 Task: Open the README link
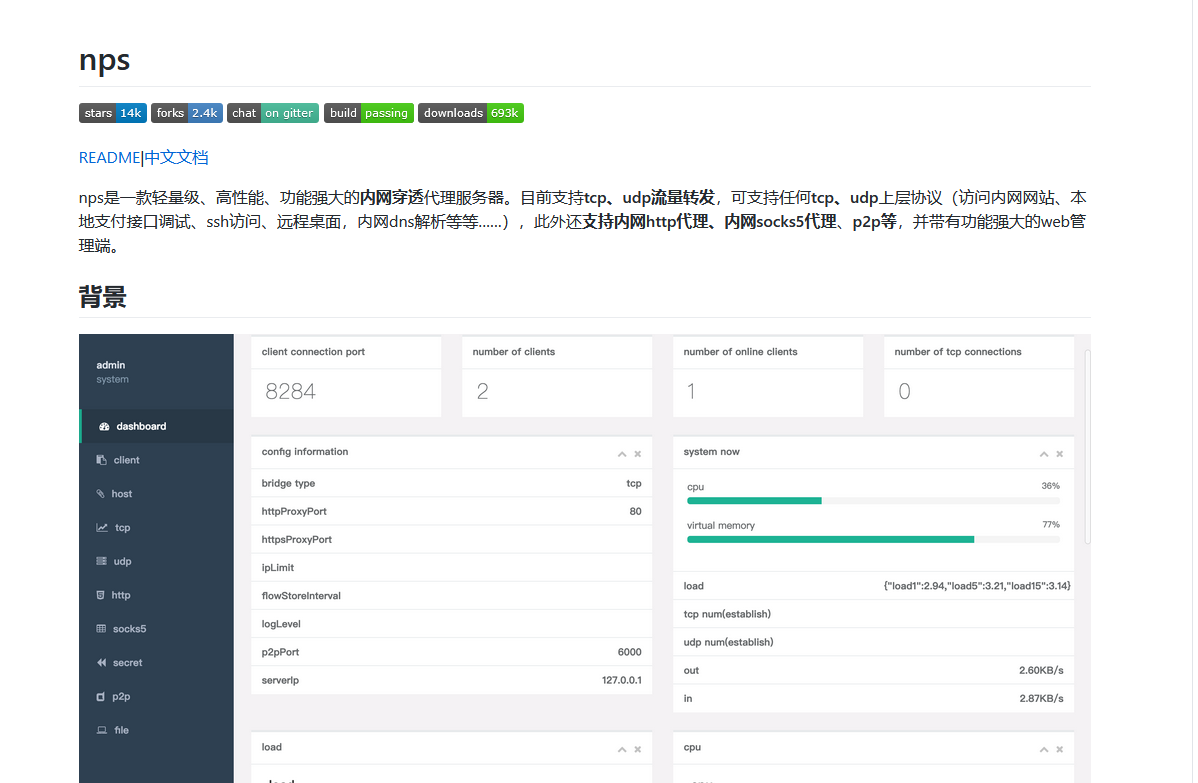tap(109, 157)
